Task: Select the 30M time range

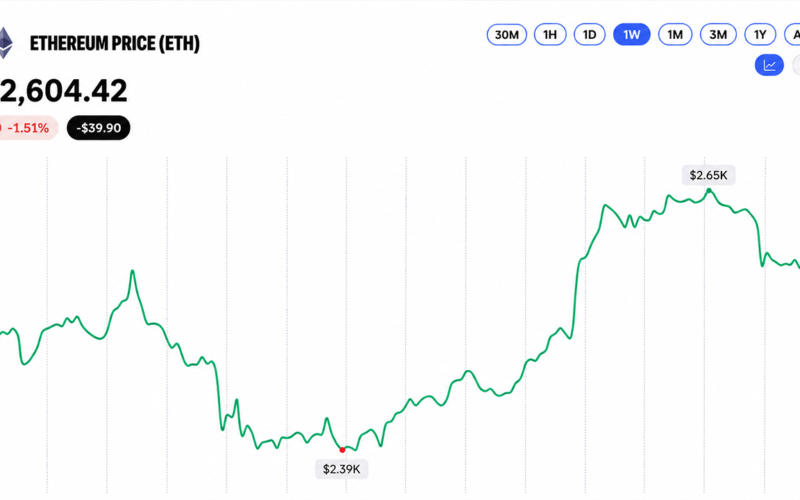Action: pyautogui.click(x=507, y=35)
